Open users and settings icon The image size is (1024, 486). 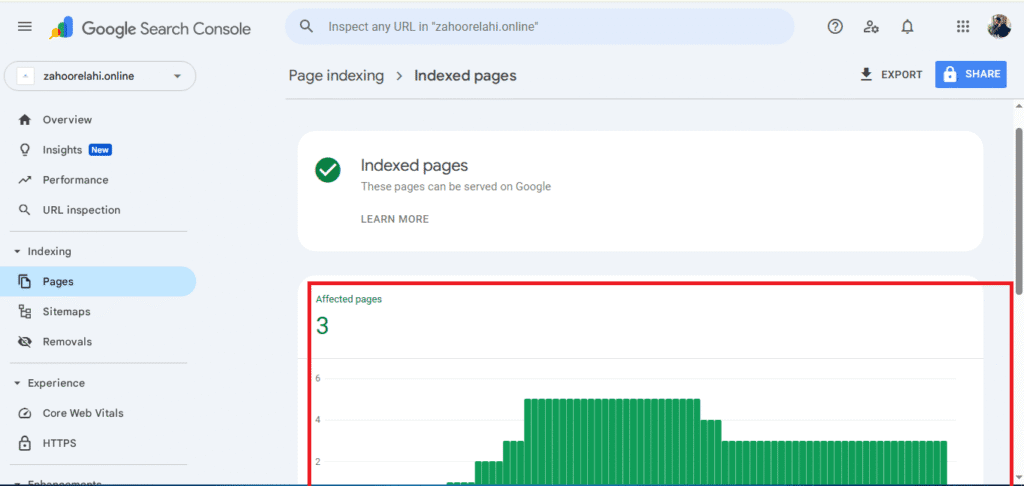tap(871, 27)
